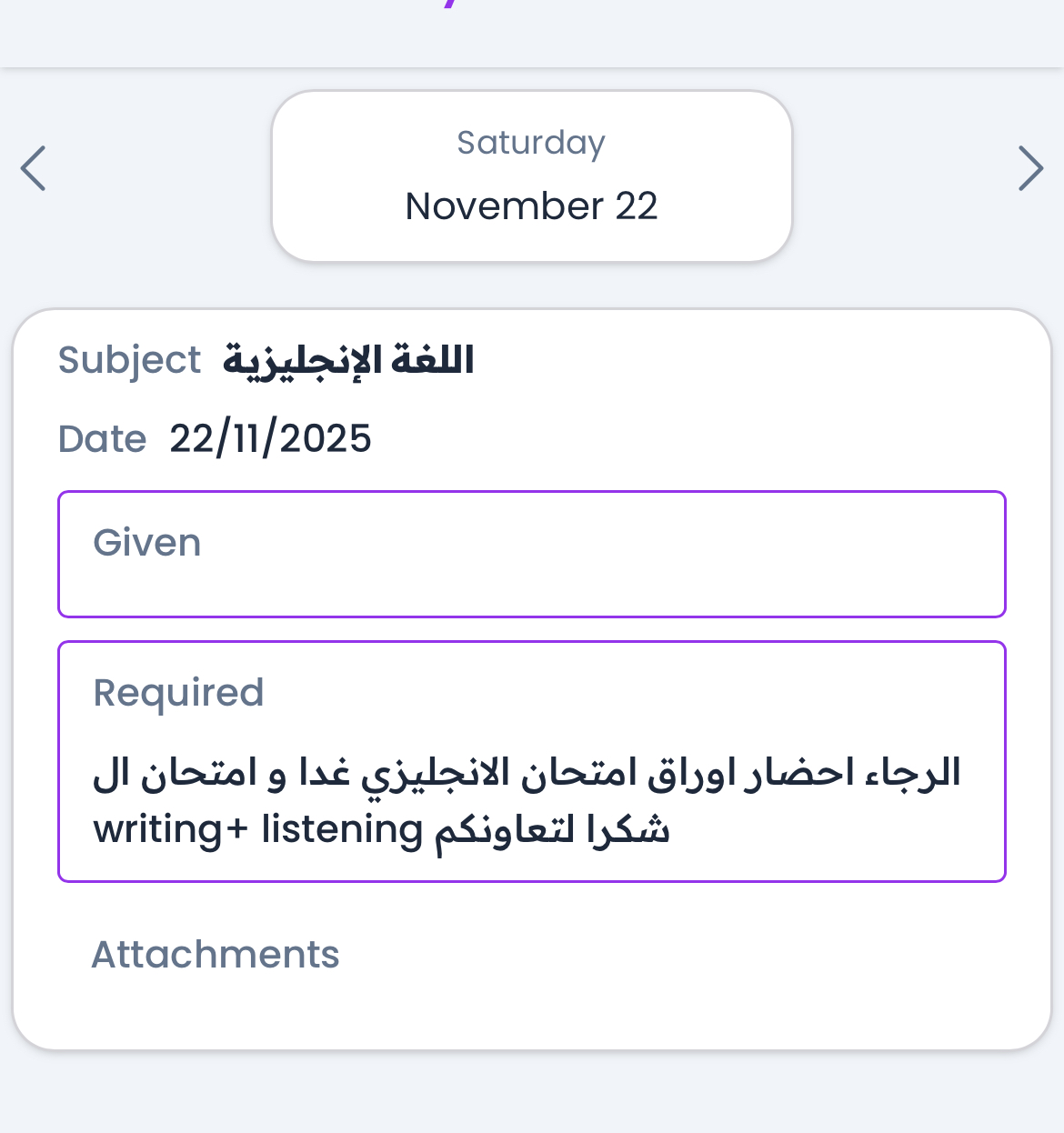The width and height of the screenshot is (1064, 1133).
Task: Click the "November 22" date text
Action: 531,206
